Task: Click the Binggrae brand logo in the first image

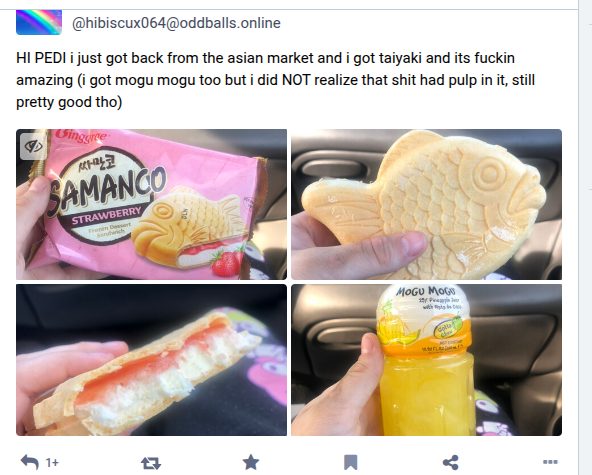Action: (x=81, y=136)
